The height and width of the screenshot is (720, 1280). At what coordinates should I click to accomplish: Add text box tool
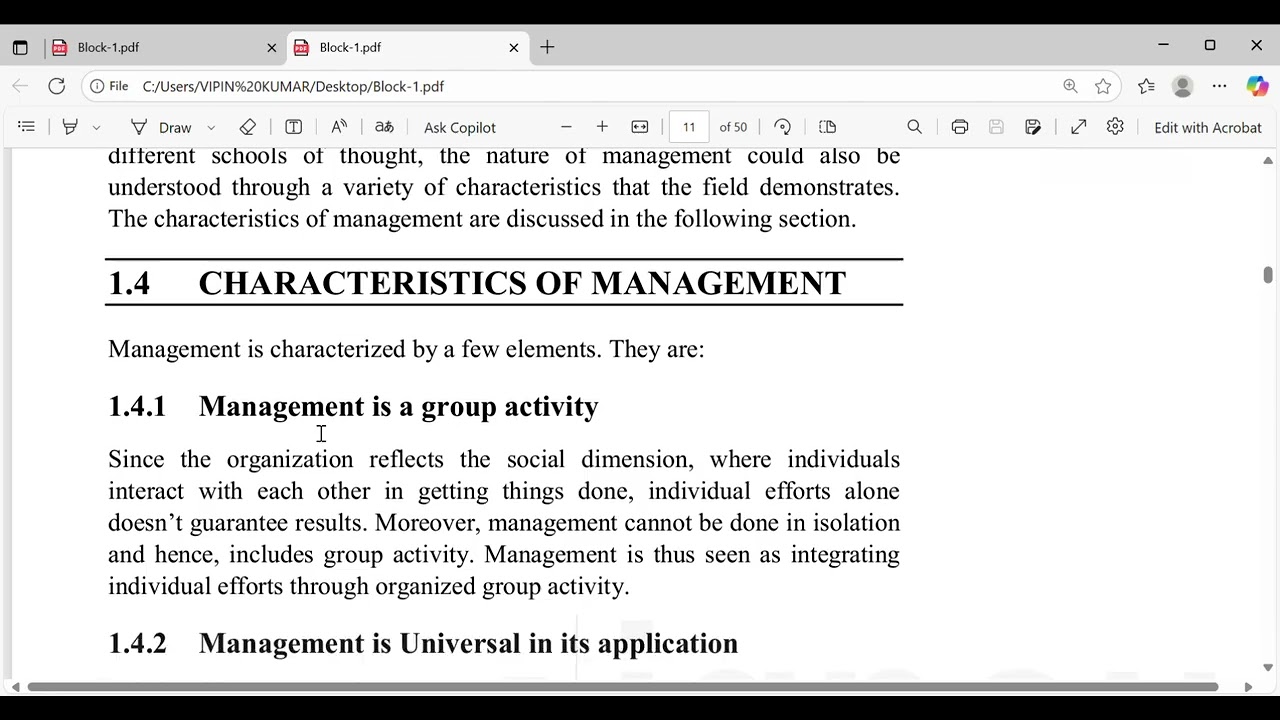294,127
